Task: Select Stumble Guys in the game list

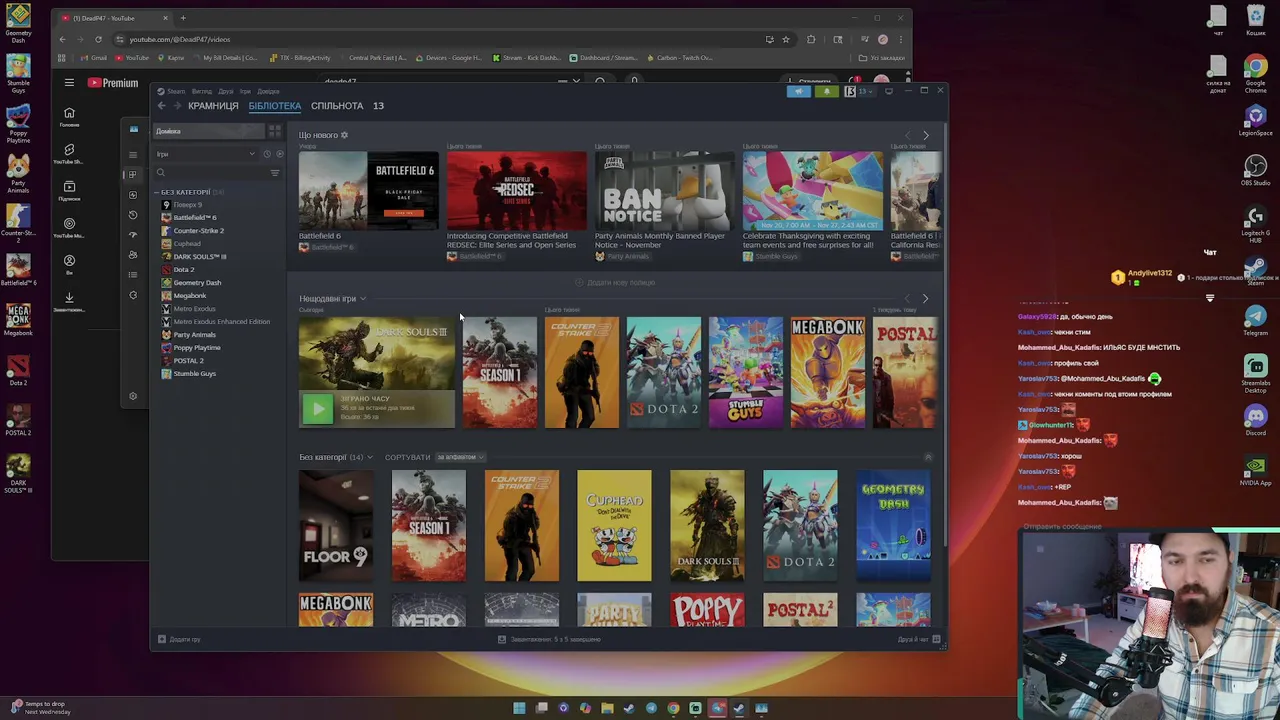Action: pyautogui.click(x=194, y=374)
